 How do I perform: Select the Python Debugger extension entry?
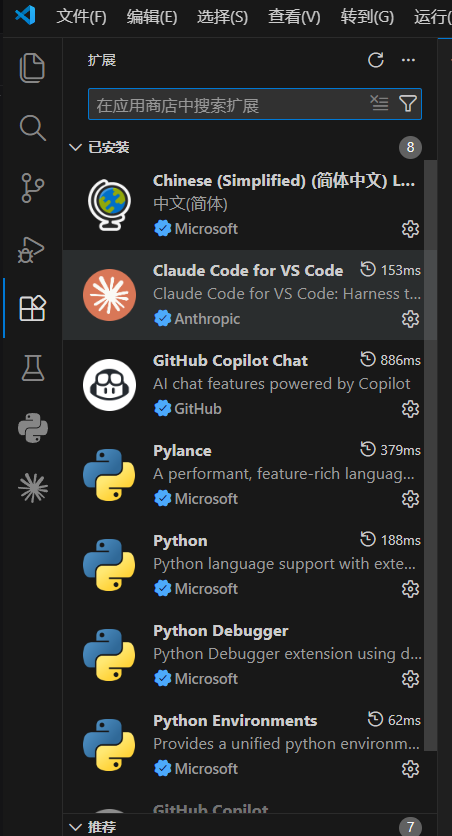[x=244, y=655]
